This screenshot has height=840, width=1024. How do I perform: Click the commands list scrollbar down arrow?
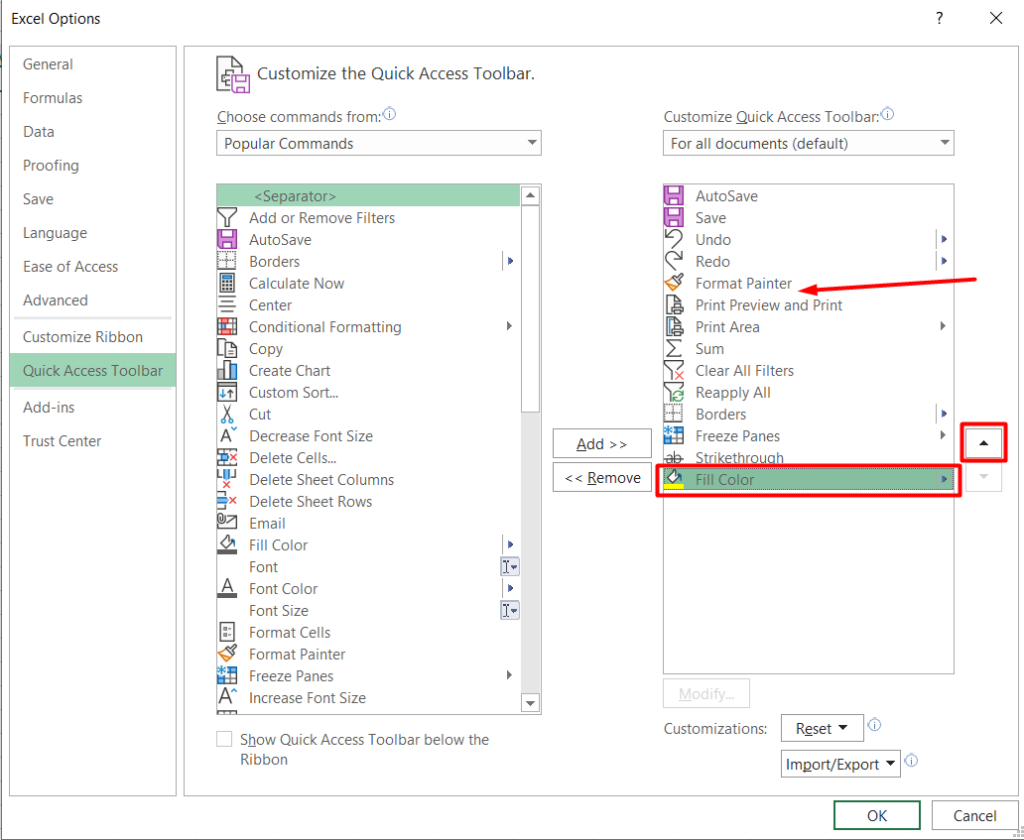(x=530, y=703)
